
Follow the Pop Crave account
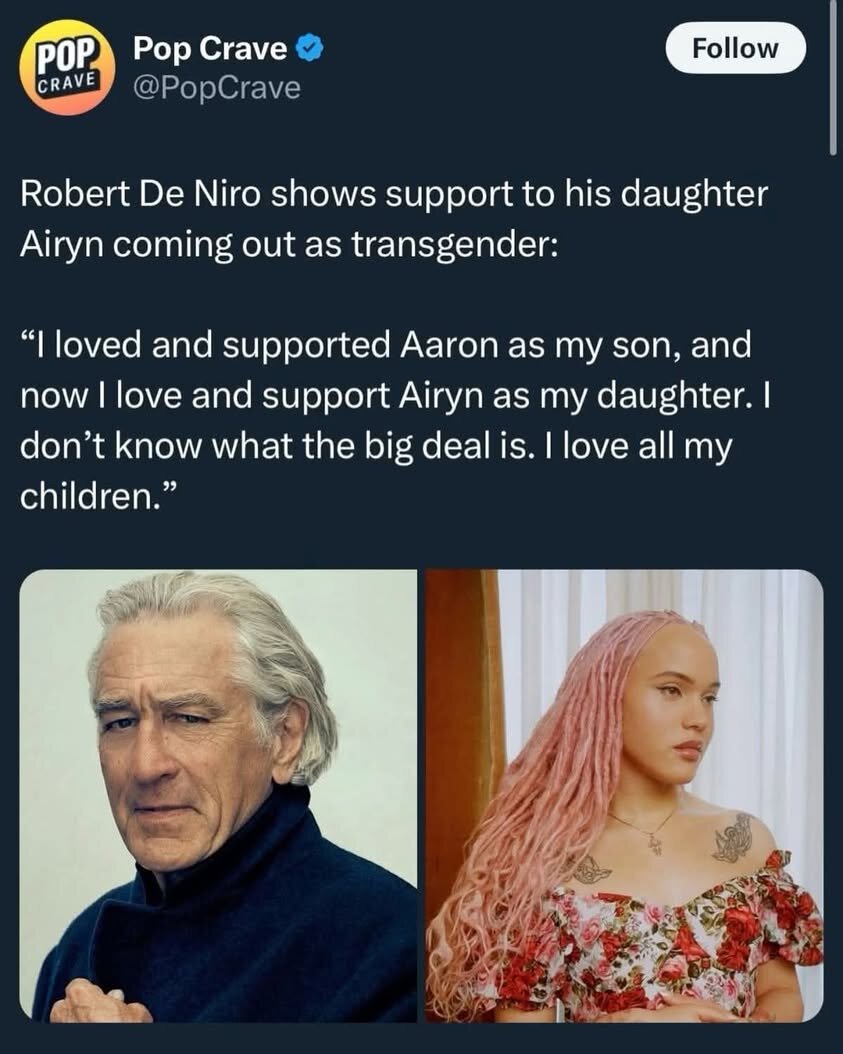point(735,48)
